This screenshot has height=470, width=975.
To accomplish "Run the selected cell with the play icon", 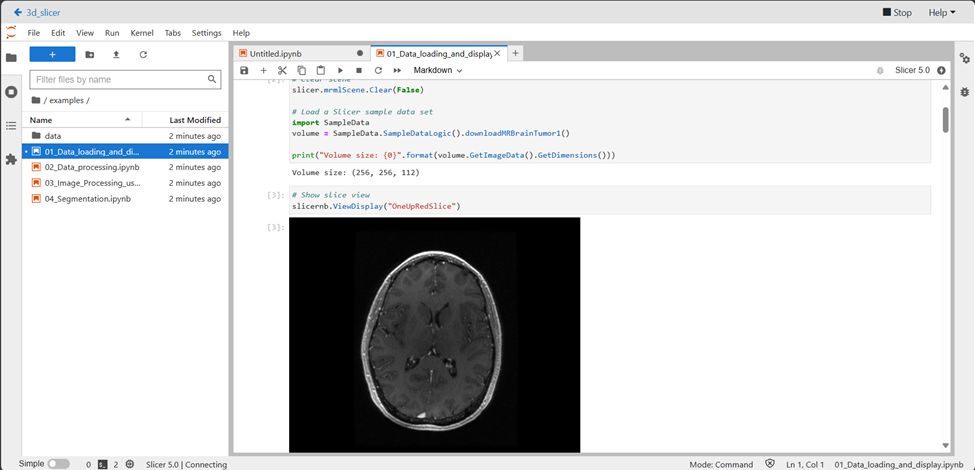I will coord(340,70).
